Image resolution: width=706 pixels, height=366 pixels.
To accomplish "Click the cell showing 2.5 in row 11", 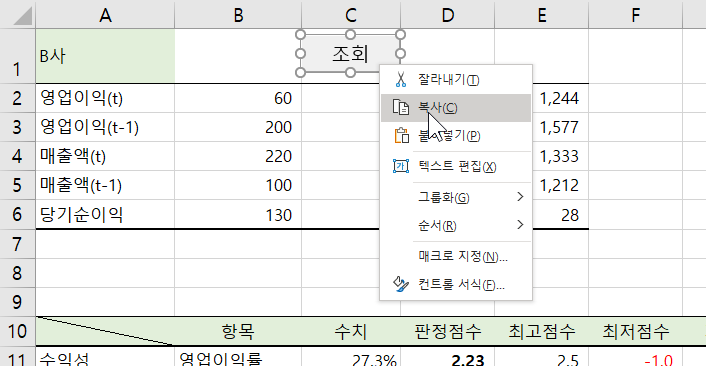I will tap(542, 358).
